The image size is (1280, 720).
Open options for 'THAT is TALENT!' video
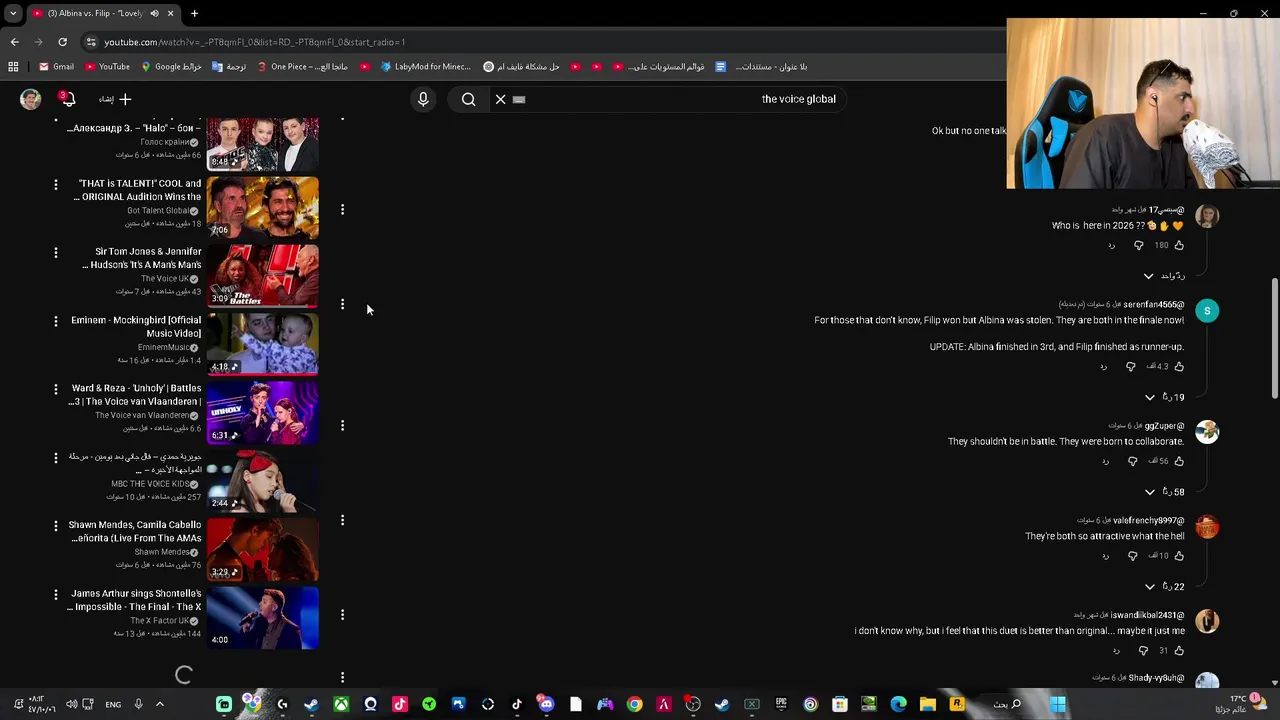click(56, 184)
